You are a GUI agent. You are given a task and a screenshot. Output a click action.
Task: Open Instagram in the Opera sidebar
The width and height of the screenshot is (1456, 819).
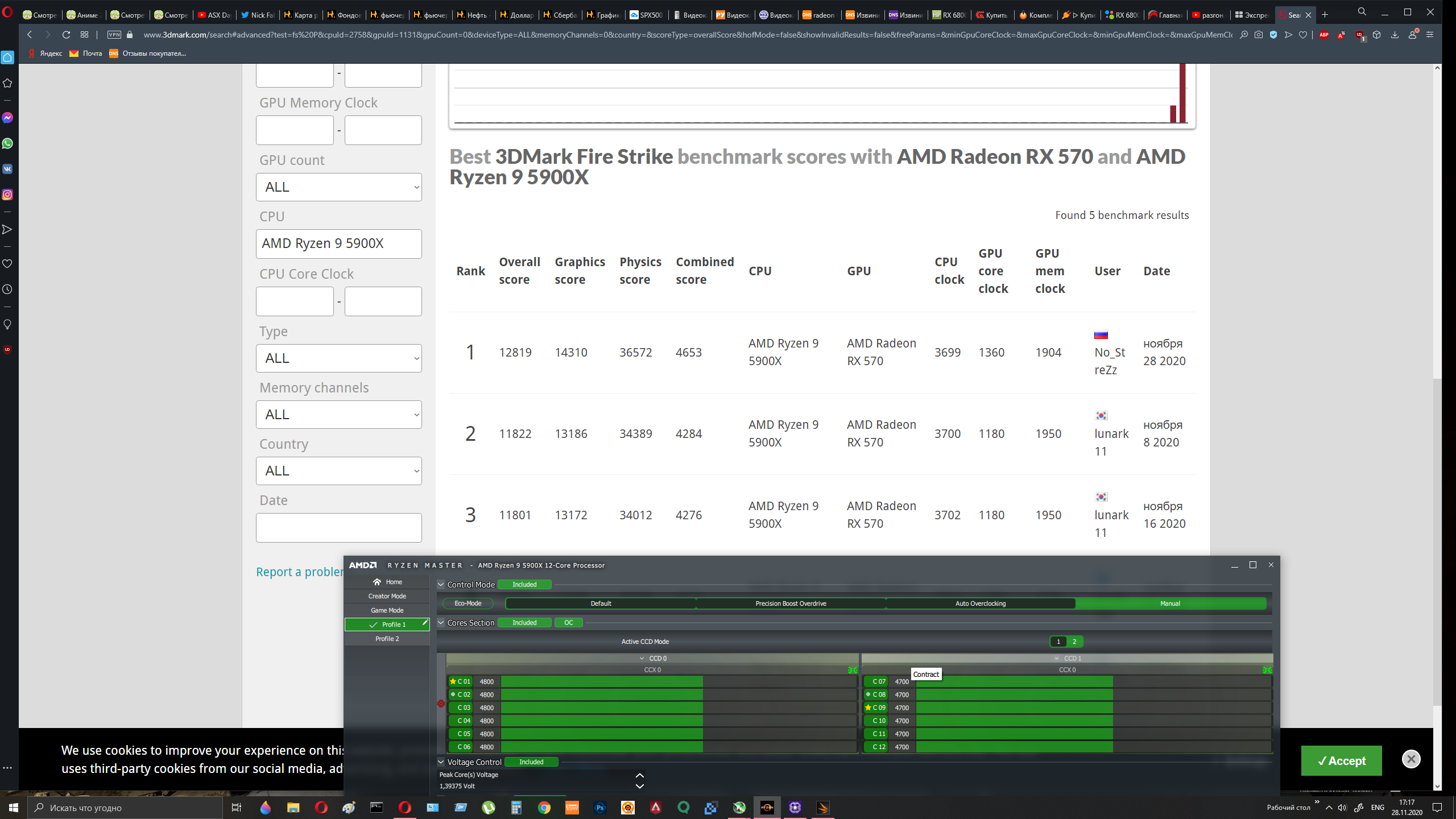[x=7, y=195]
